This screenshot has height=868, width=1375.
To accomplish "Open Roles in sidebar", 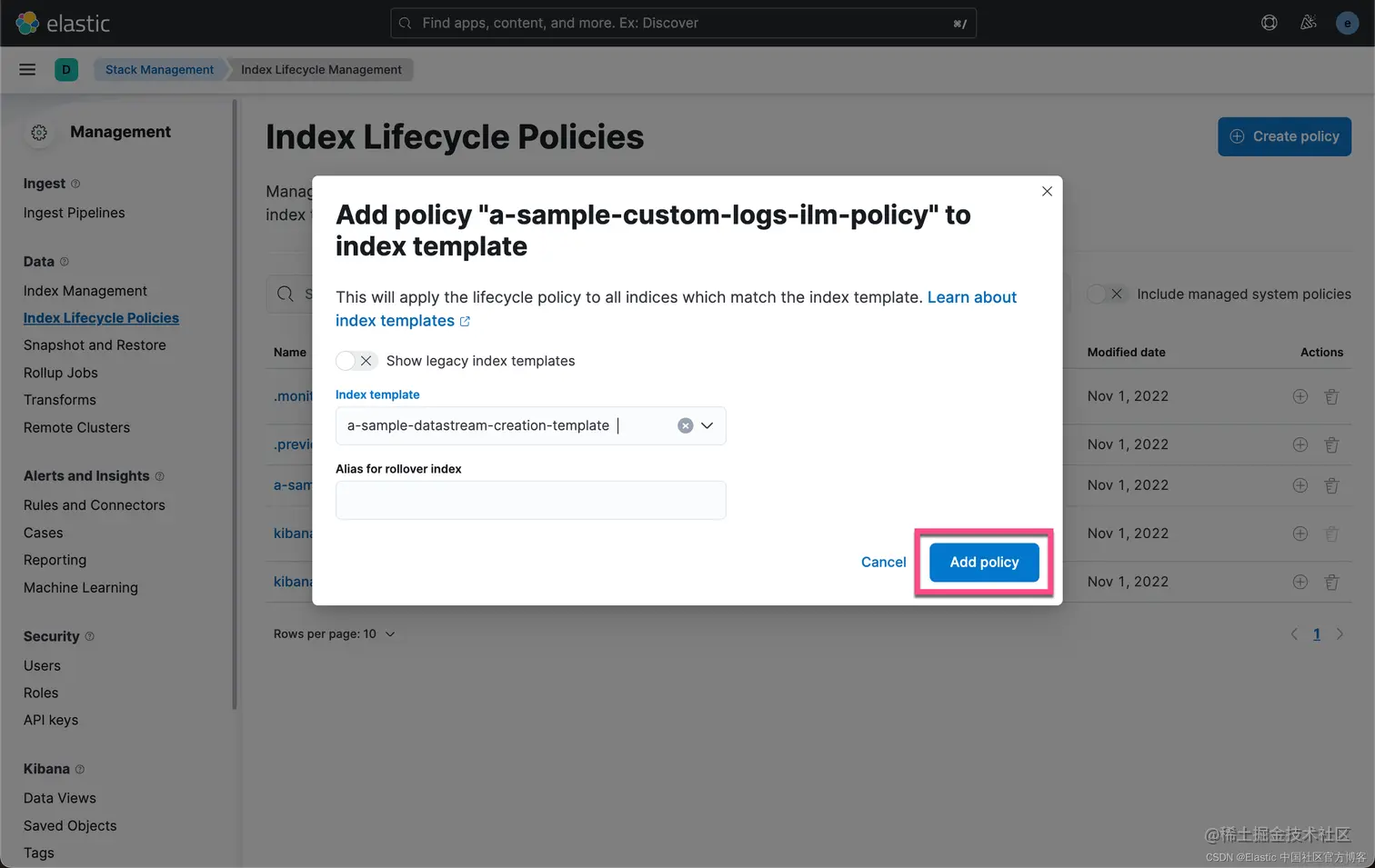I will pos(41,693).
